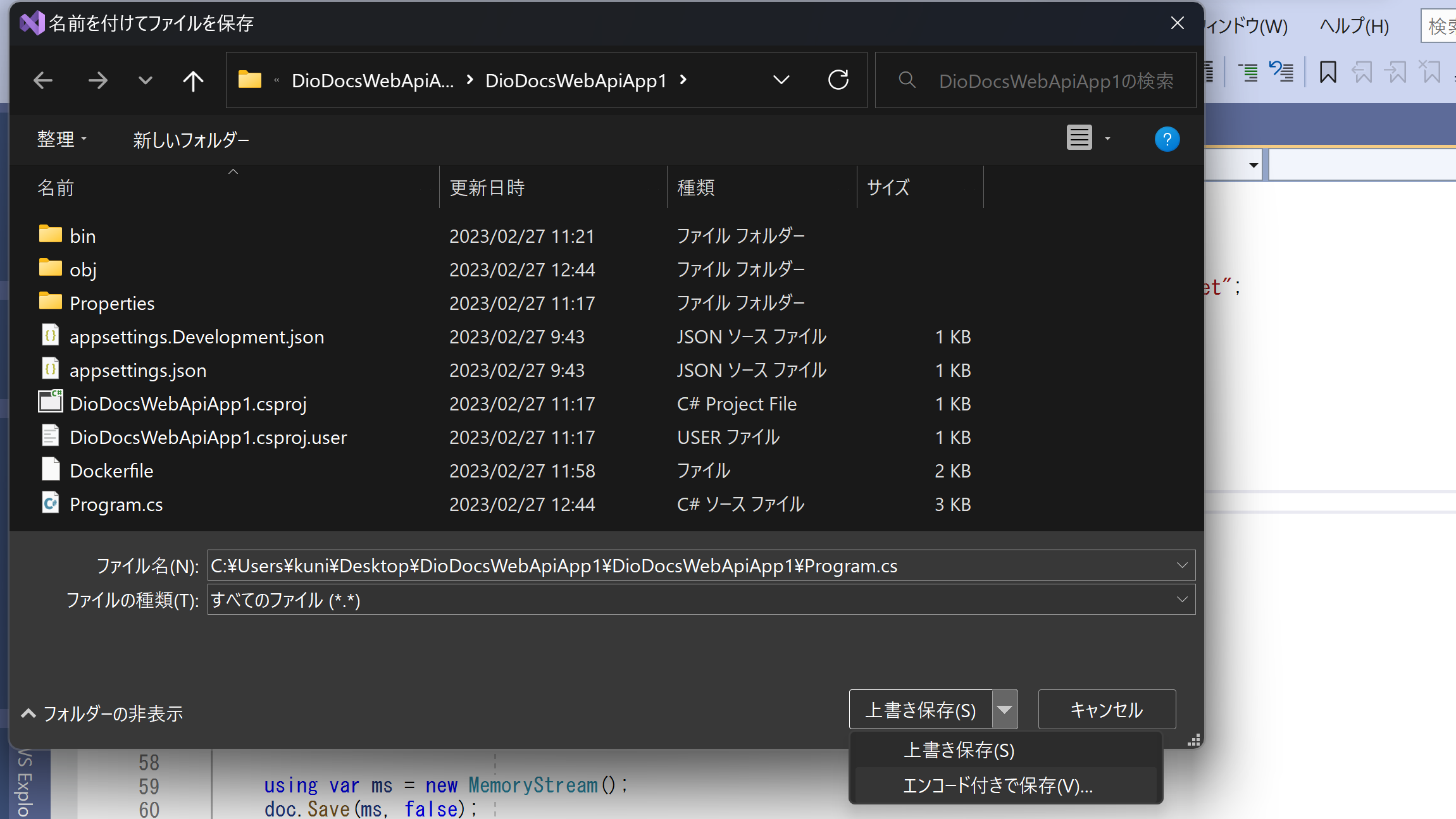The height and width of the screenshot is (819, 1456).
Task: Click the csproj.user file icon
Action: click(51, 436)
